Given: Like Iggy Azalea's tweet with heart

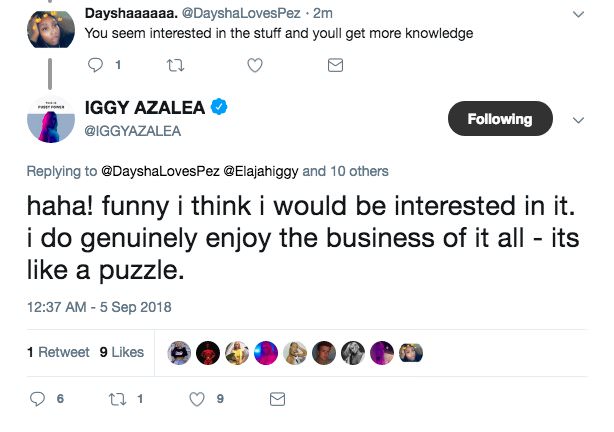Looking at the screenshot, I should [197, 398].
